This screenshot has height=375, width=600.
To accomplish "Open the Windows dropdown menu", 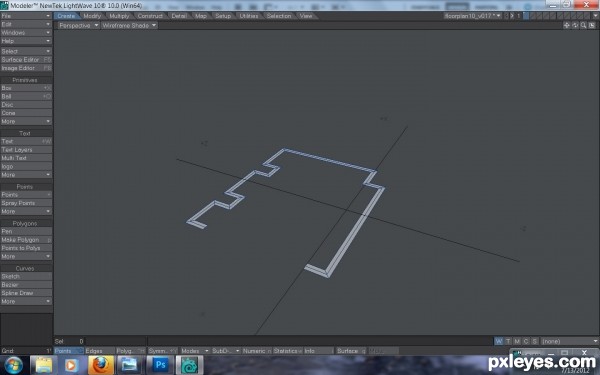I will [x=26, y=33].
